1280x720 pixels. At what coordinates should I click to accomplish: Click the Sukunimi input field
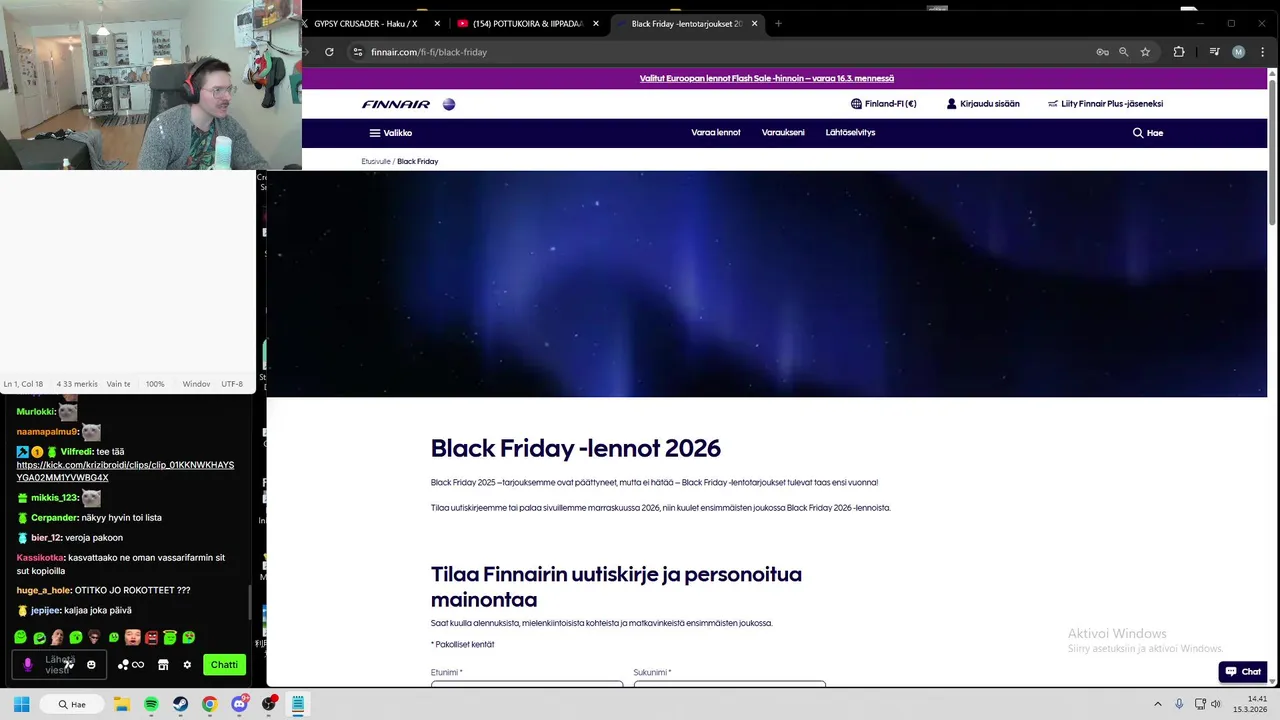click(730, 683)
